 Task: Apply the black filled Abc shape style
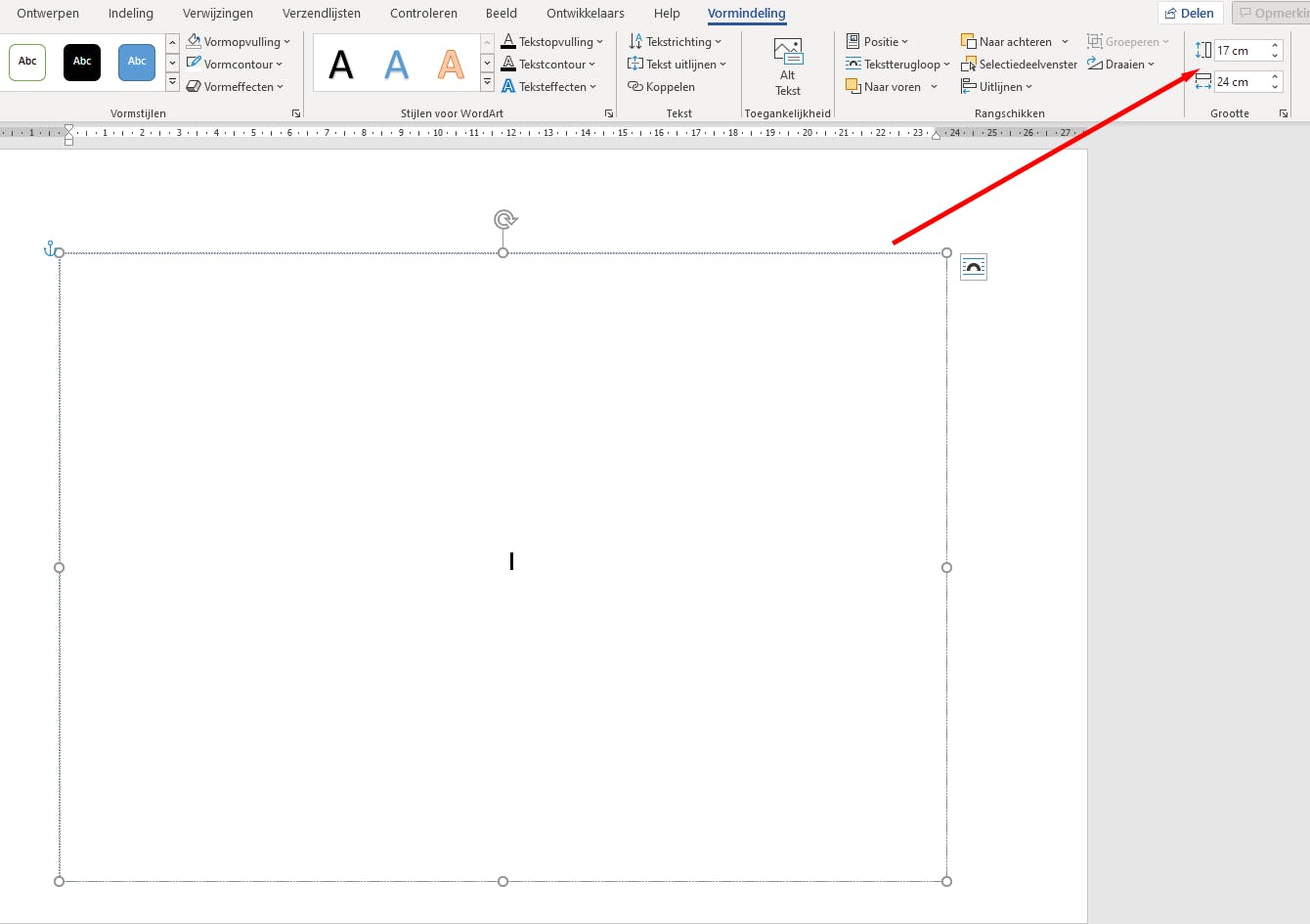tap(82, 62)
